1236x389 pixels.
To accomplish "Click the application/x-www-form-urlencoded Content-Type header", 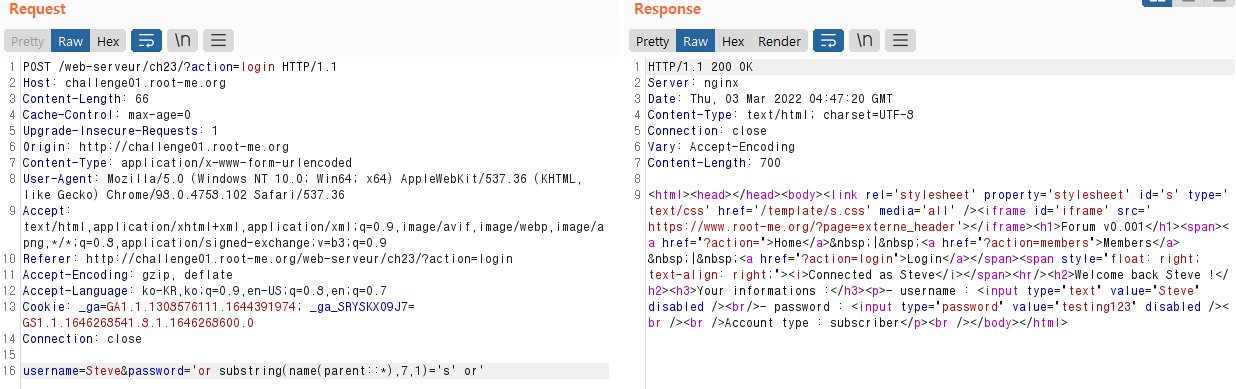I will [187, 163].
